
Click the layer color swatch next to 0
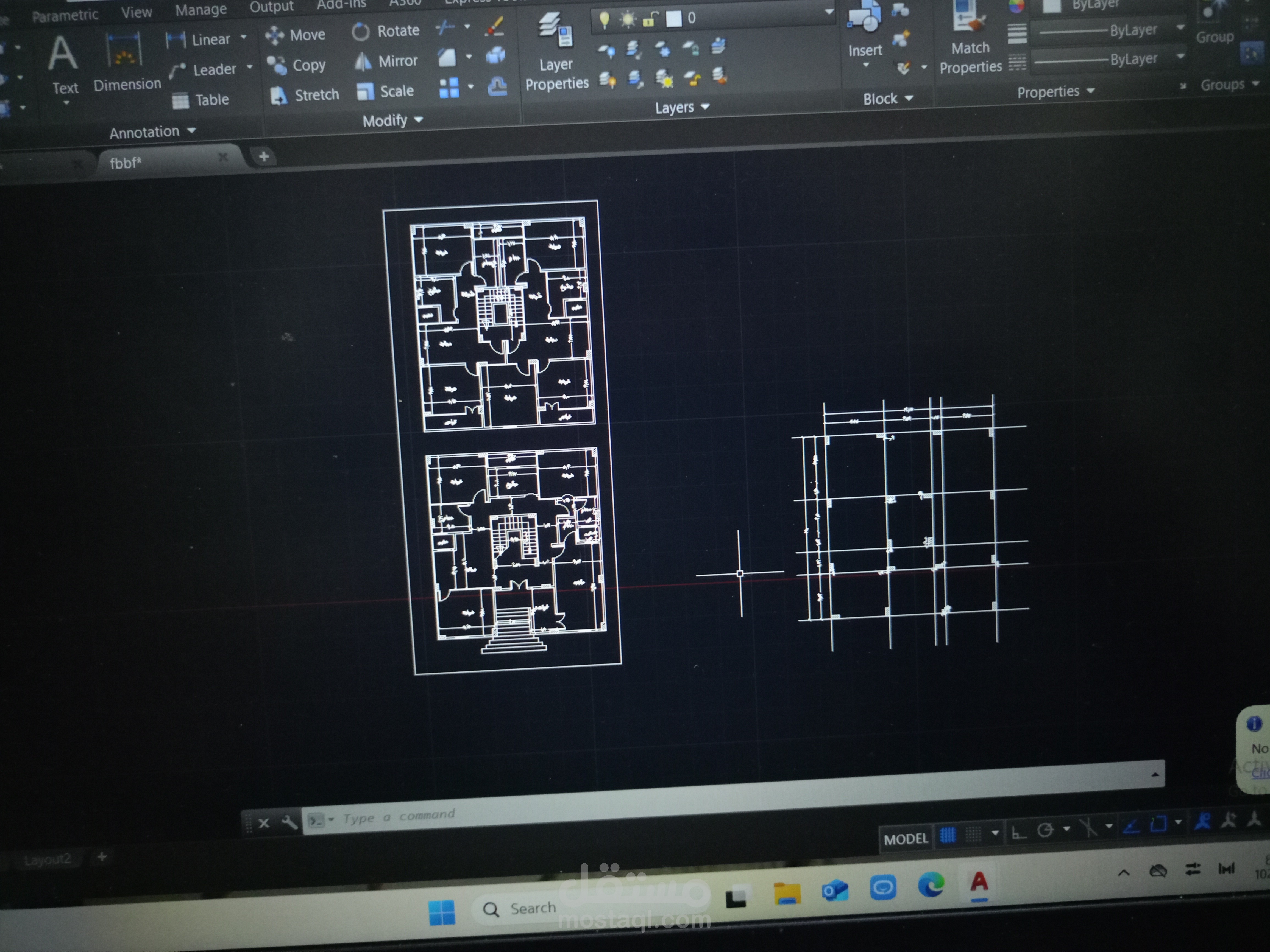(x=673, y=19)
